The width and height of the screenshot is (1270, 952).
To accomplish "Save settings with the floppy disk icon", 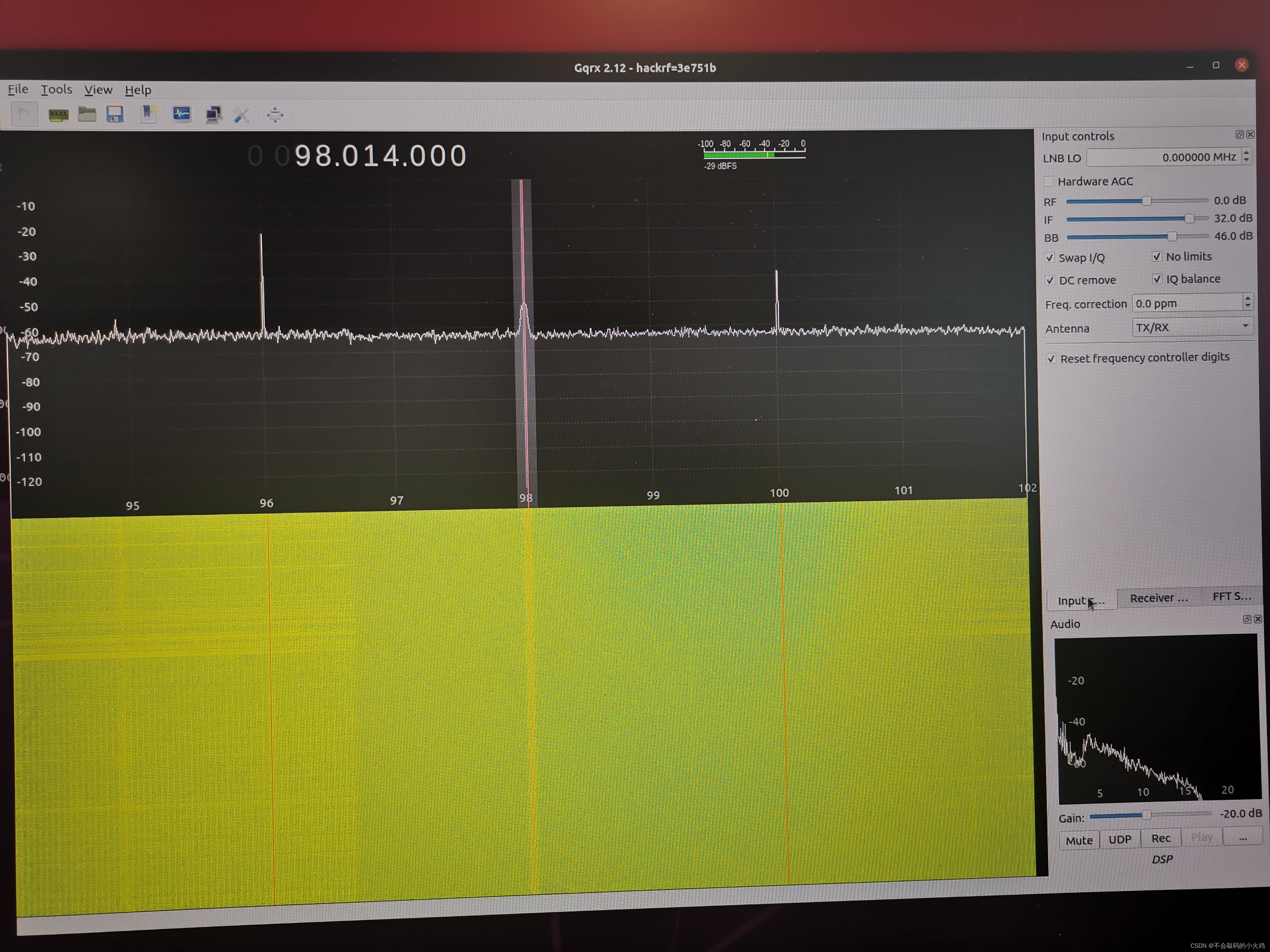I will tap(115, 114).
